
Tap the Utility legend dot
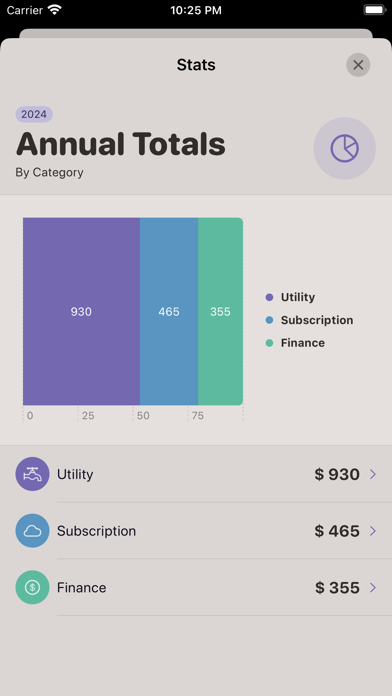[269, 297]
